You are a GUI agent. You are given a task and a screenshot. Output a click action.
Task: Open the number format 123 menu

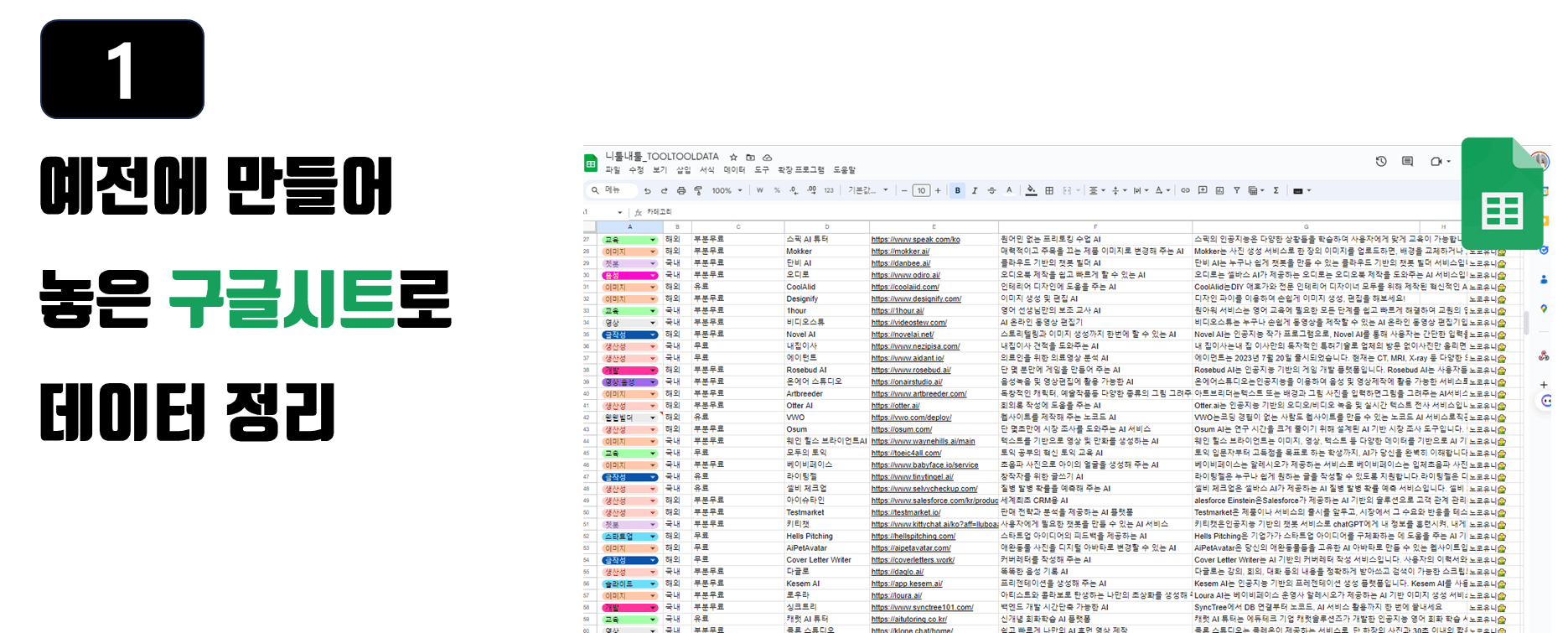(829, 190)
